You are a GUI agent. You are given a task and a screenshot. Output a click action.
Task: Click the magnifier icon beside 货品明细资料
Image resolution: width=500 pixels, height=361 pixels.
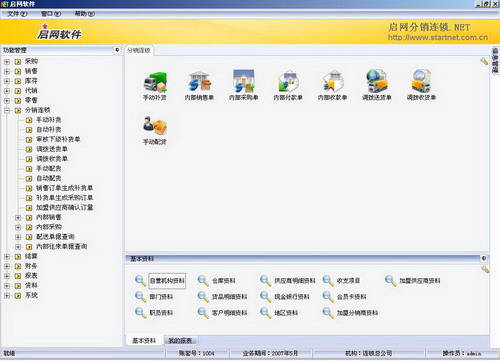203,297
